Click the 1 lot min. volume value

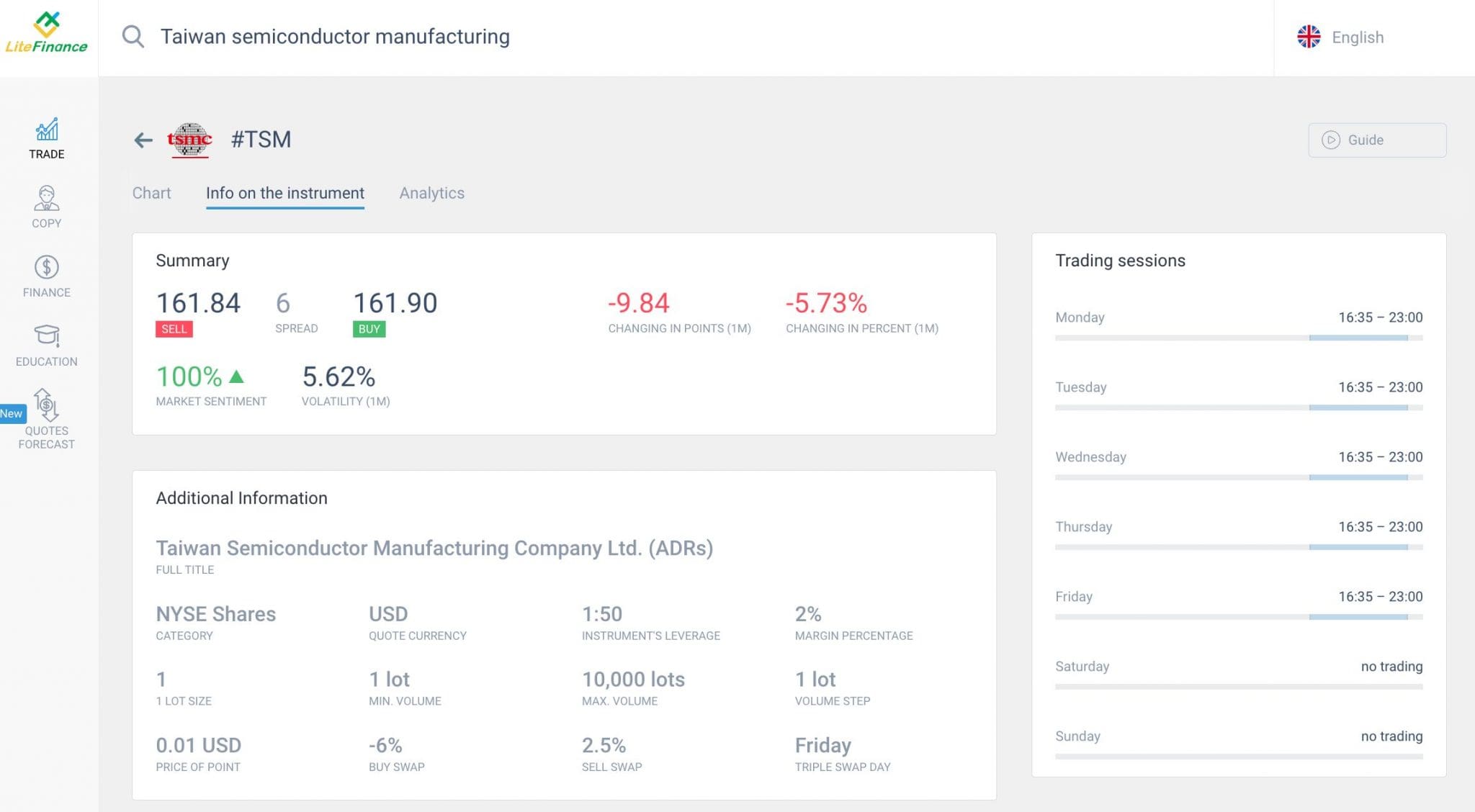coord(390,679)
